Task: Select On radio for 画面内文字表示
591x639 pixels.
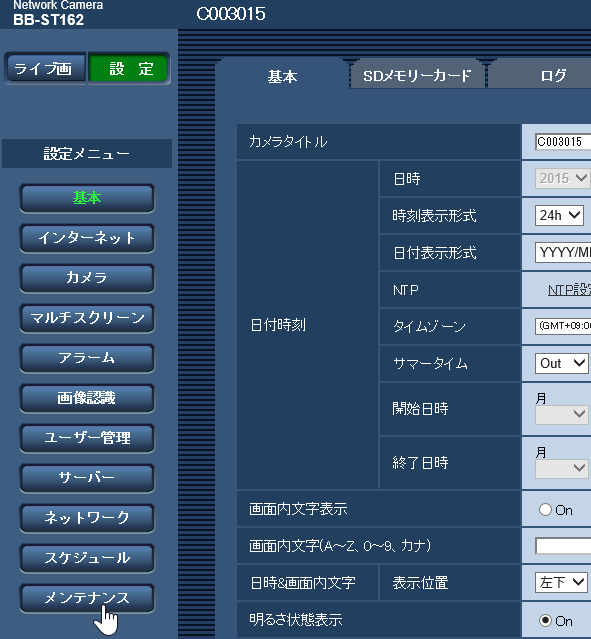Action: pyautogui.click(x=545, y=510)
